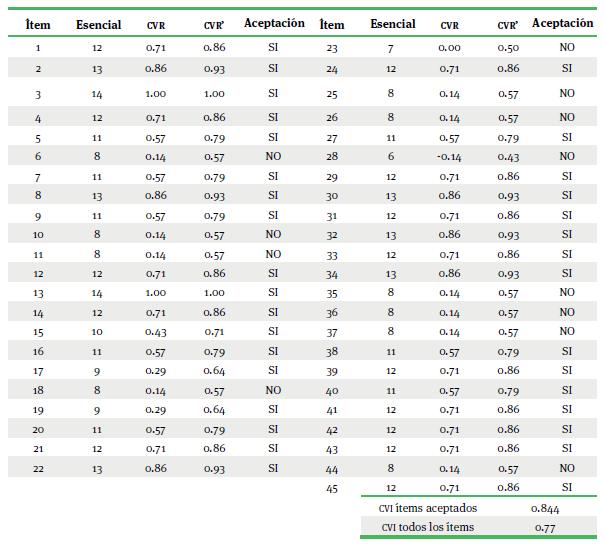Click the left "Ítem" column header
The width and height of the screenshot is (605, 545).
[38, 25]
